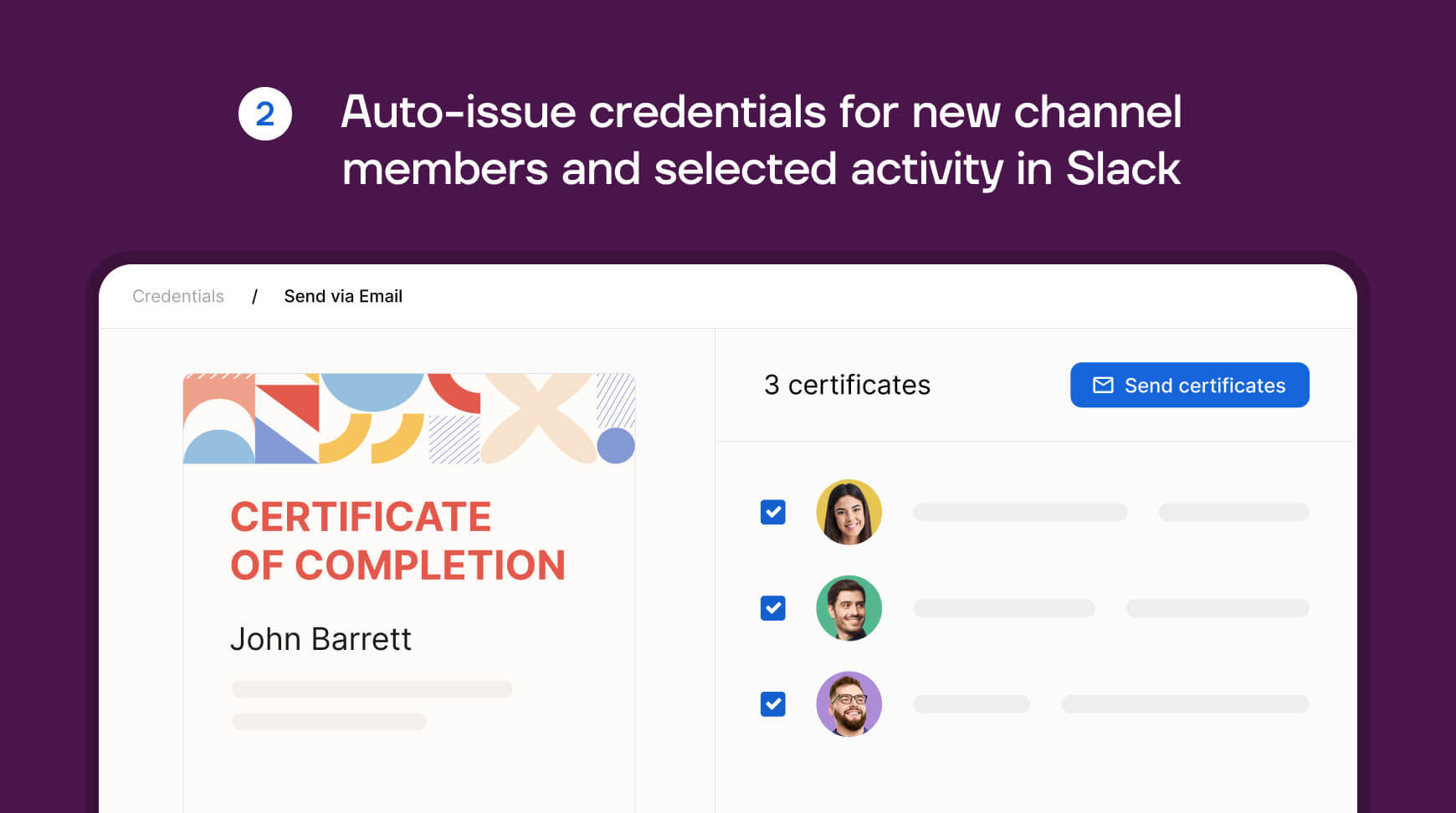Uncheck the second recipient checkbox
Viewport: 1456px width, 813px height.
773,608
